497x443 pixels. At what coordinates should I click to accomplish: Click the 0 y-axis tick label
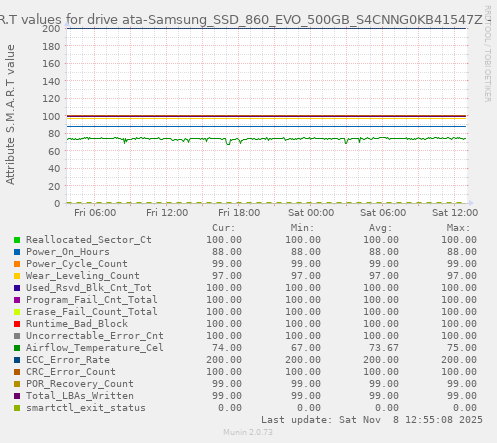click(x=57, y=204)
